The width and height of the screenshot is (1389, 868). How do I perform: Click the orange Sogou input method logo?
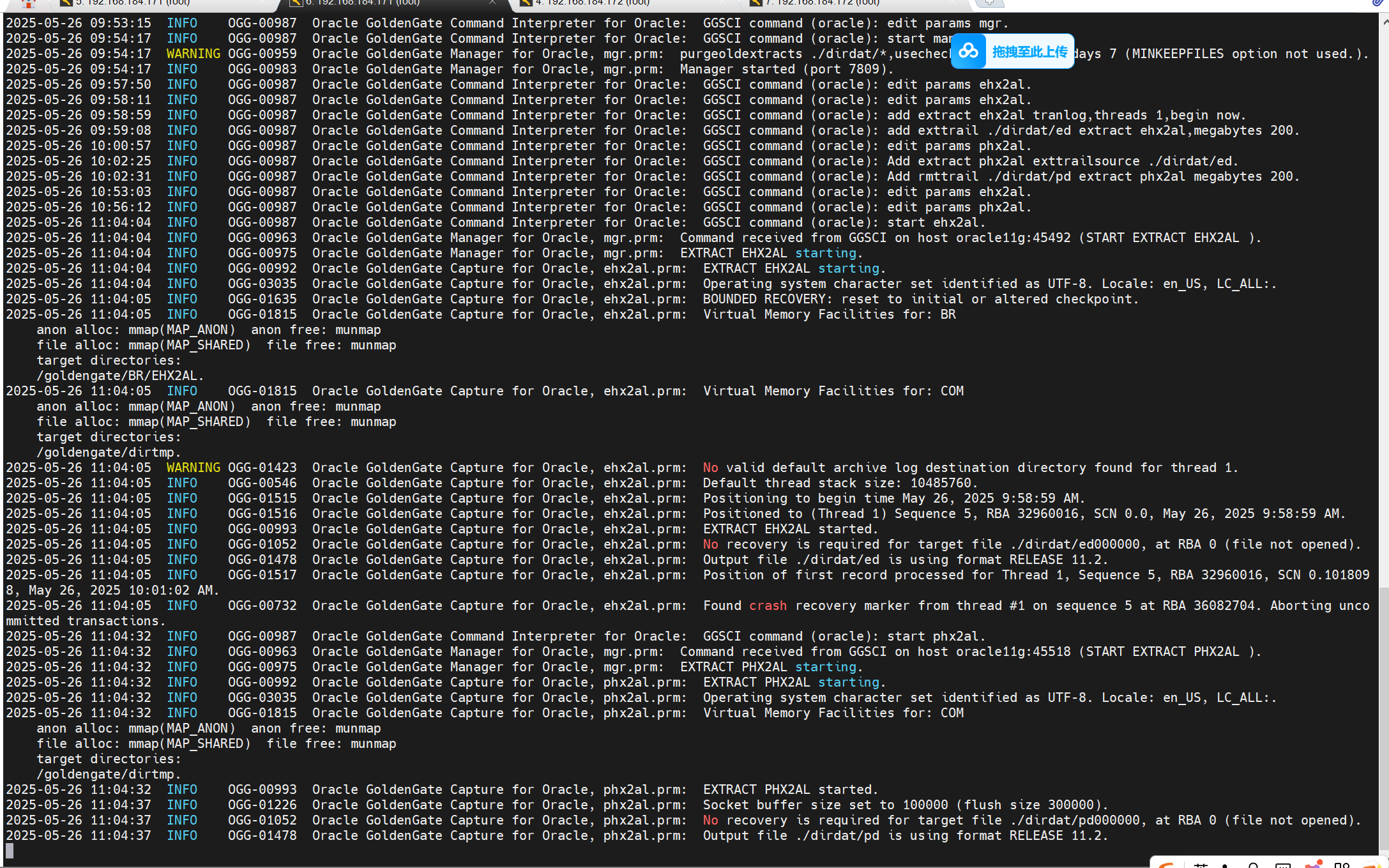[x=1167, y=865]
